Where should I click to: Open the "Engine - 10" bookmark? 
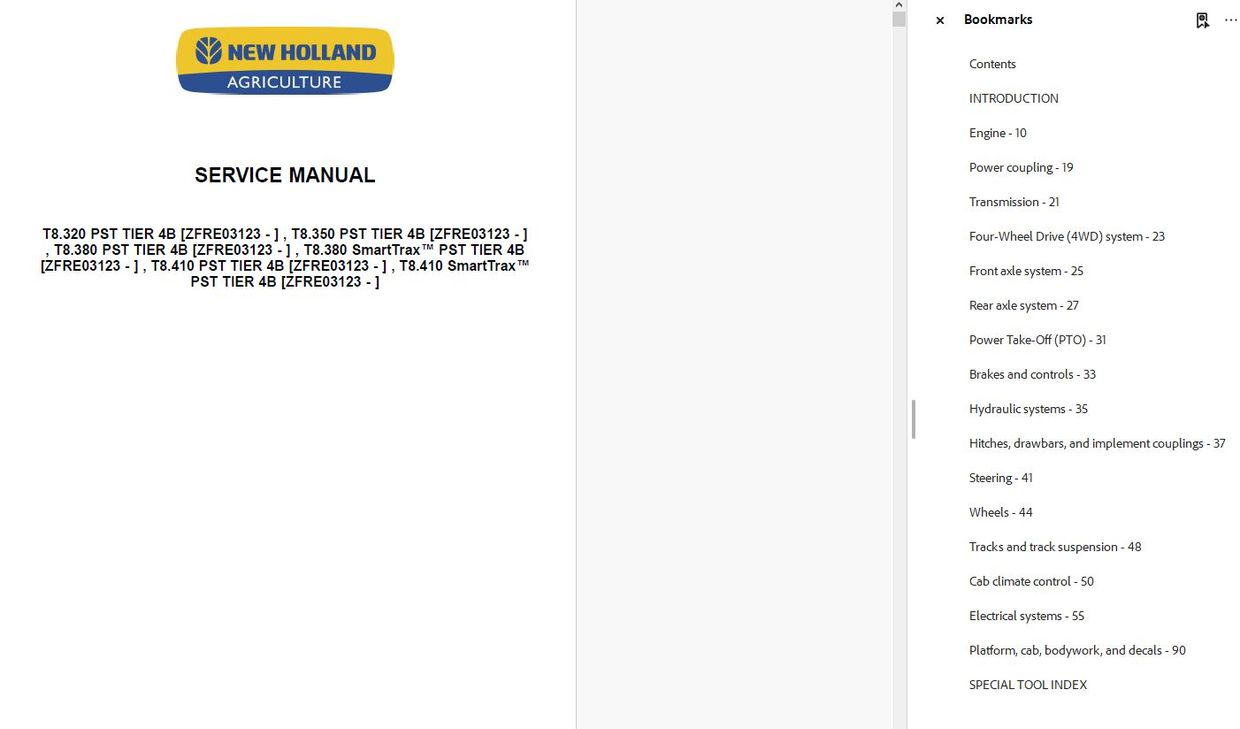click(997, 132)
